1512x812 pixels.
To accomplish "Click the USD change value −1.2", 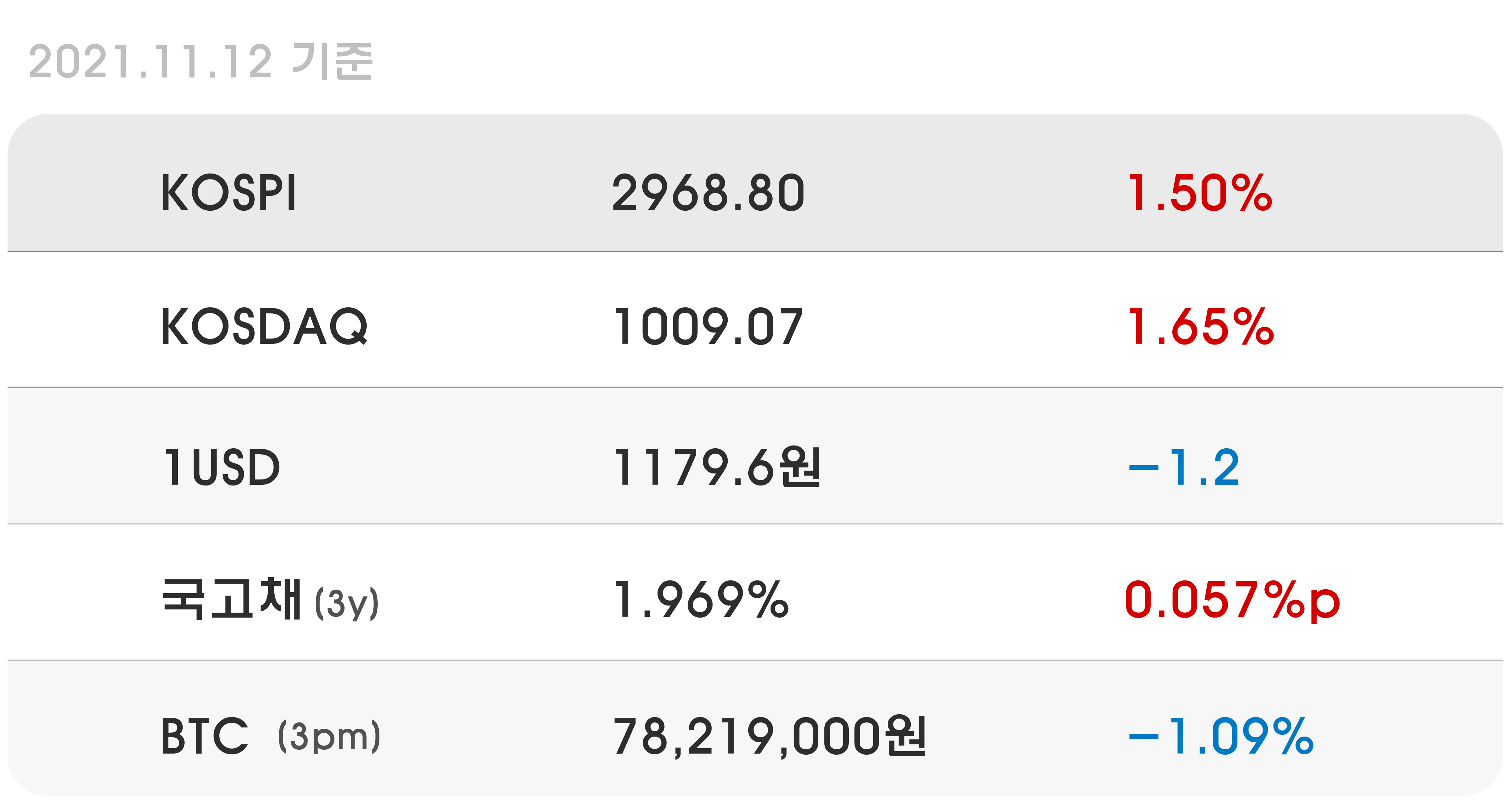I will point(1184,467).
